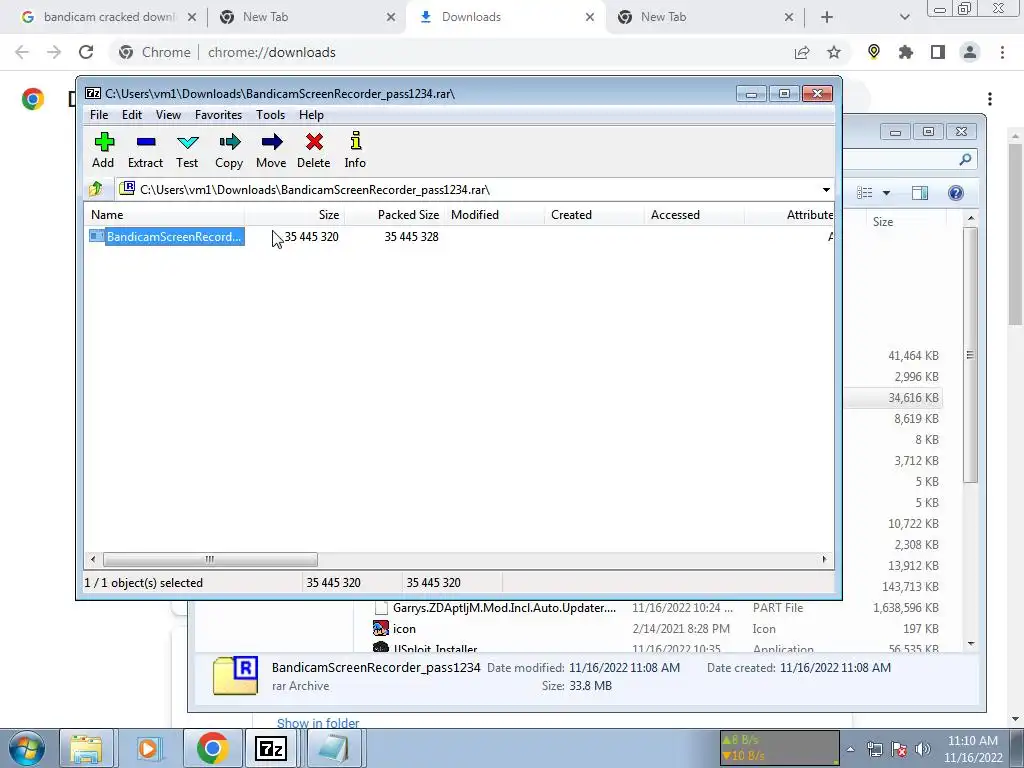Image resolution: width=1024 pixels, height=768 pixels.
Task: Click the location pin extension icon
Action: pyautogui.click(x=874, y=52)
